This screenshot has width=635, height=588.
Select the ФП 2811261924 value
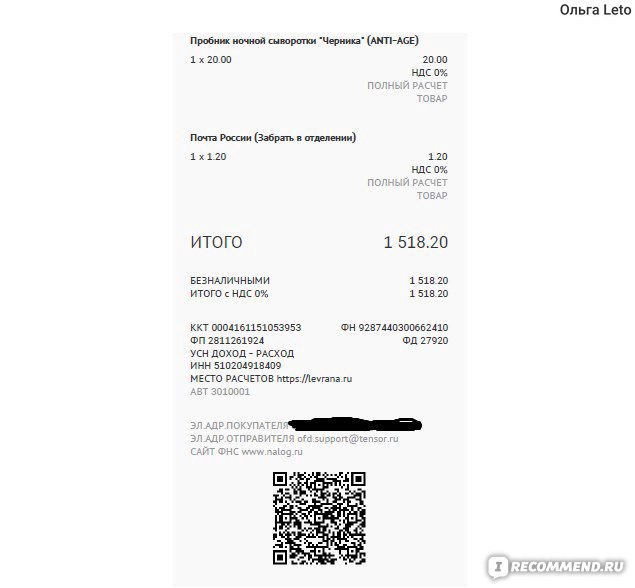point(227,341)
